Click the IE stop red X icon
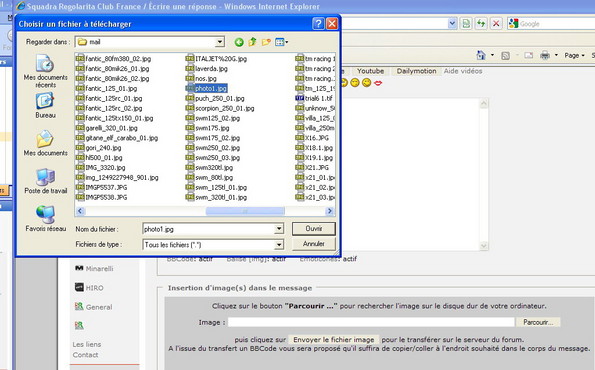 click(496, 24)
